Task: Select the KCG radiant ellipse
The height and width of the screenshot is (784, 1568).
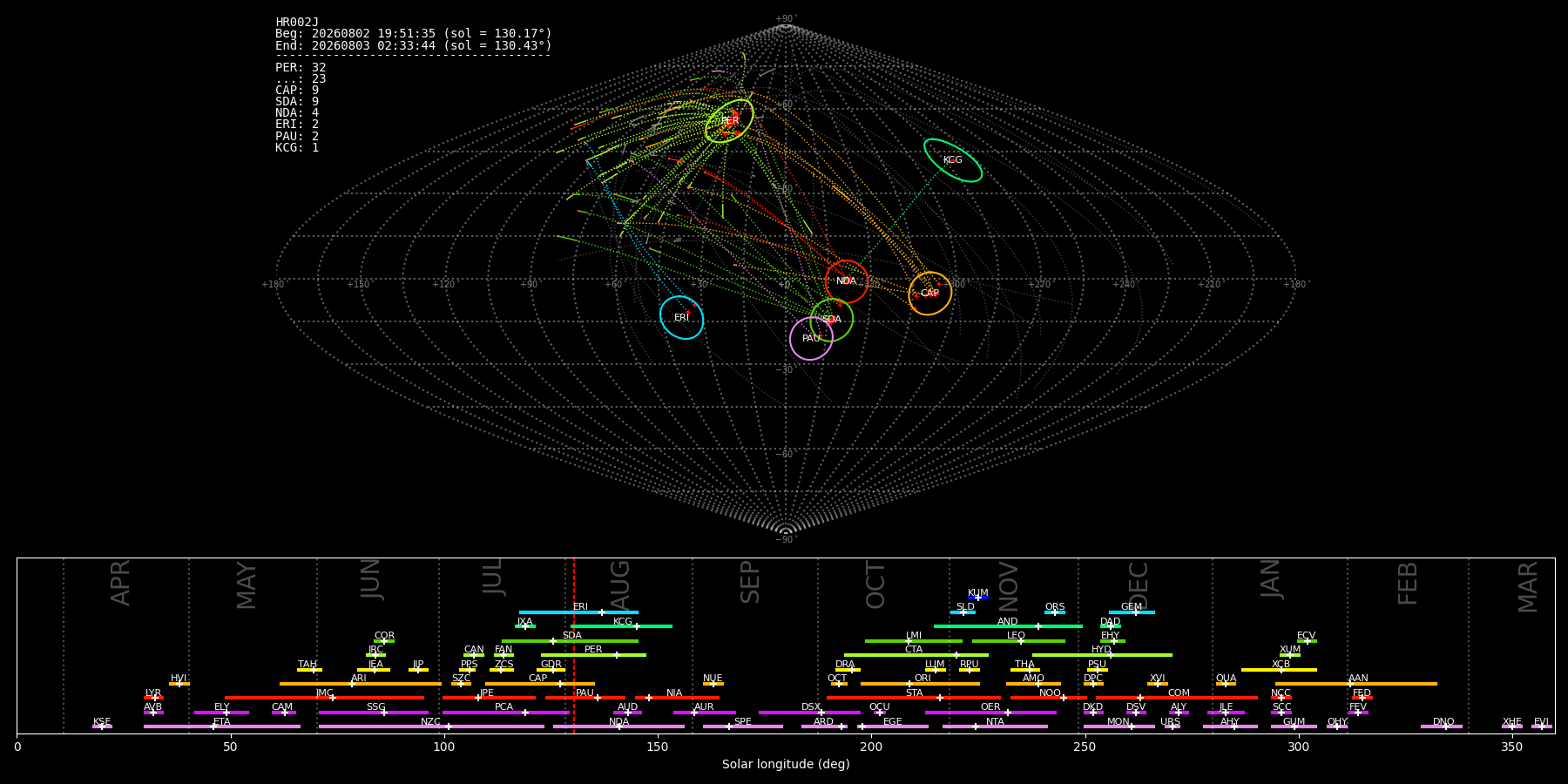Action: tap(953, 160)
